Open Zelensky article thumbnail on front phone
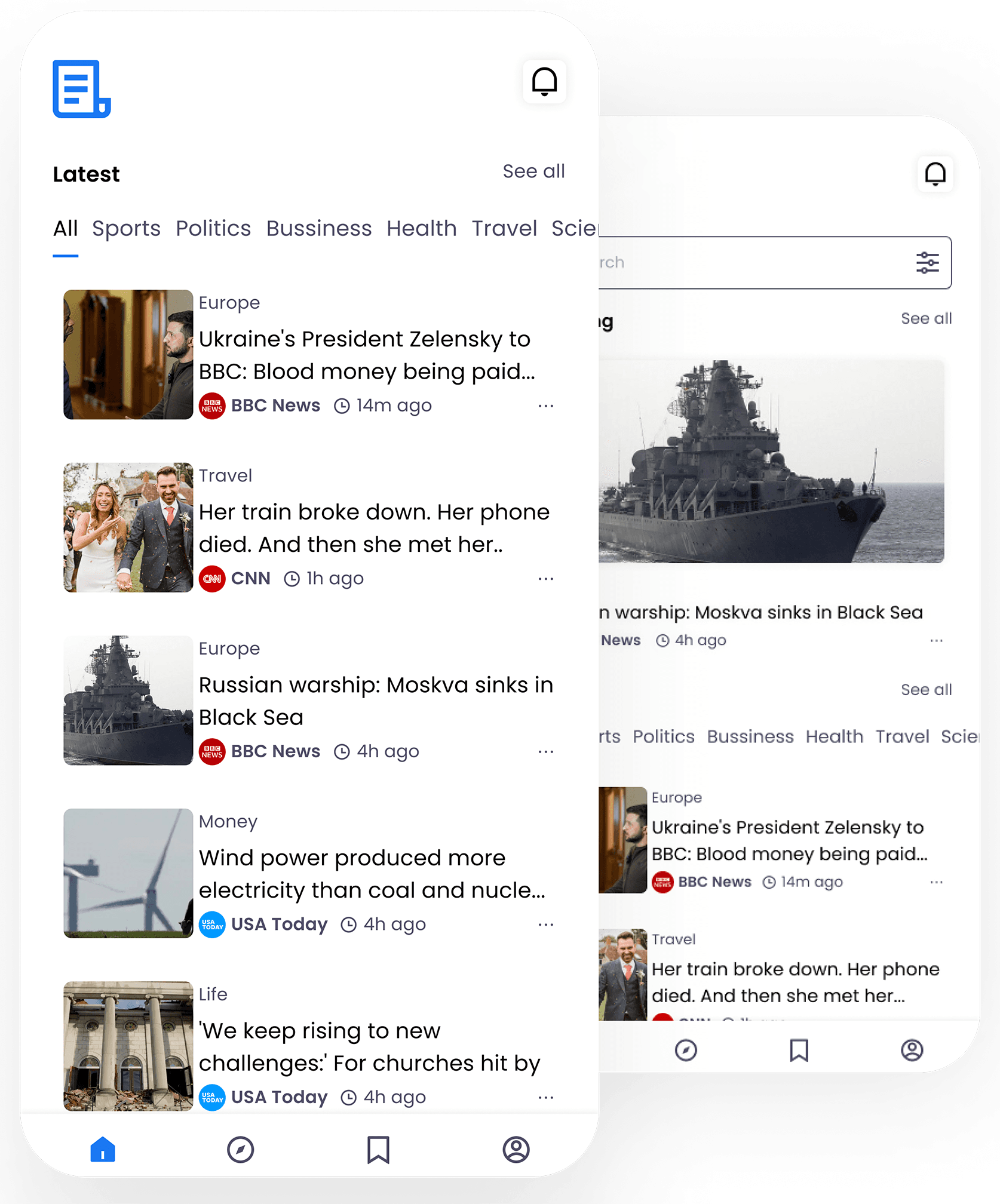The image size is (1000, 1204). [x=128, y=355]
